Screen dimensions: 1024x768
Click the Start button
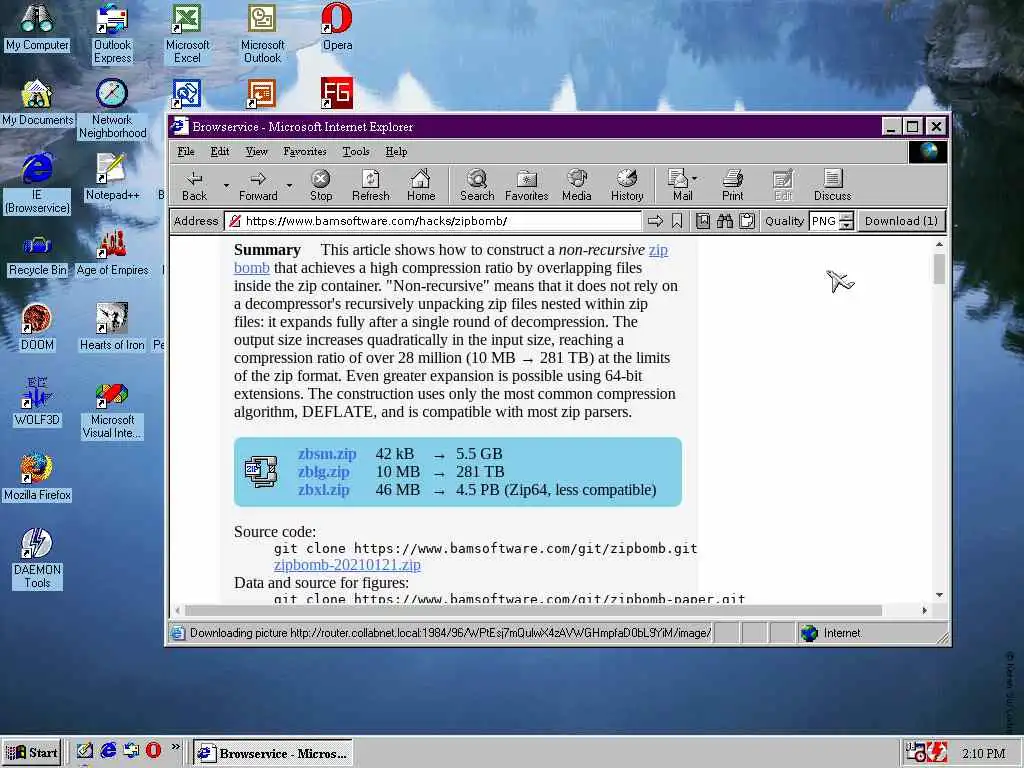[32, 753]
